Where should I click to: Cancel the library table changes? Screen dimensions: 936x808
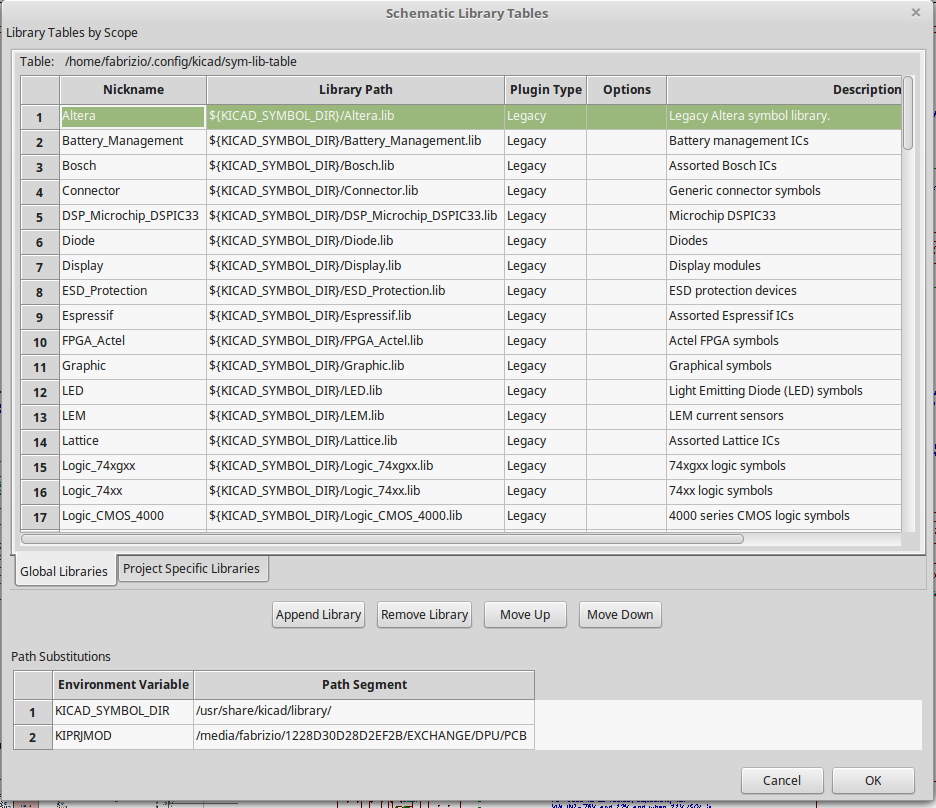coord(782,780)
